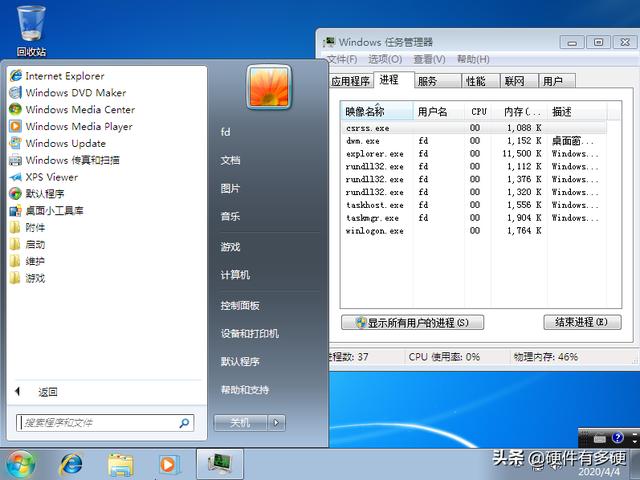
Task: Click the Task Manager title bar icon
Action: (329, 42)
